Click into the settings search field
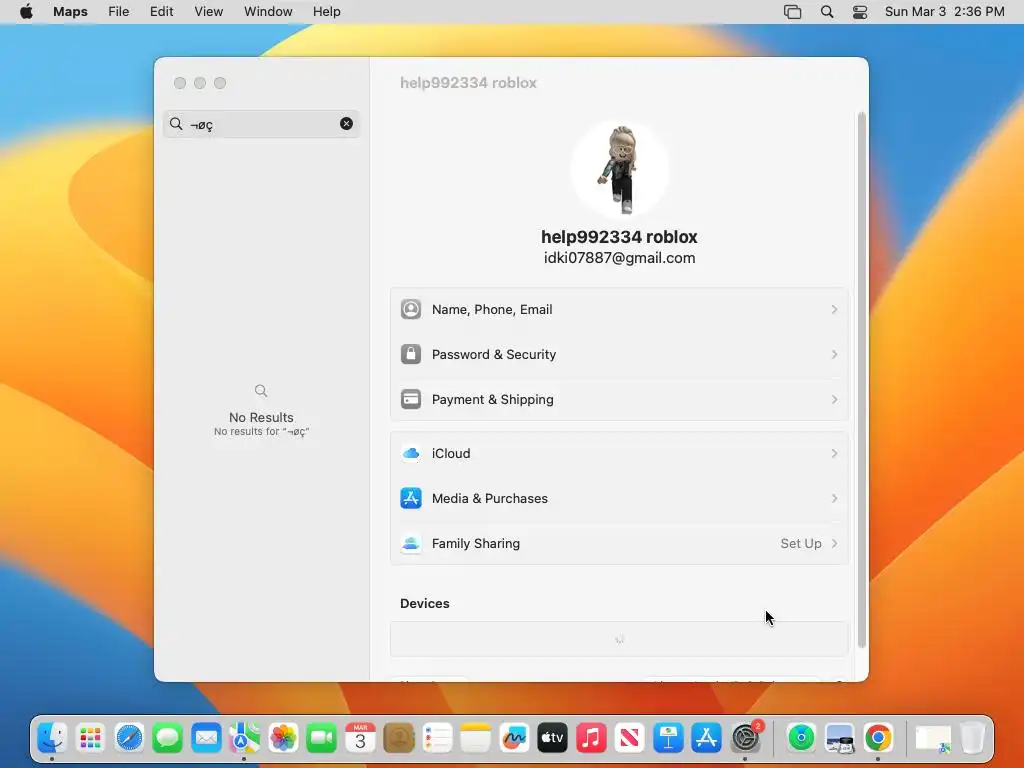This screenshot has height=768, width=1024. pyautogui.click(x=261, y=123)
